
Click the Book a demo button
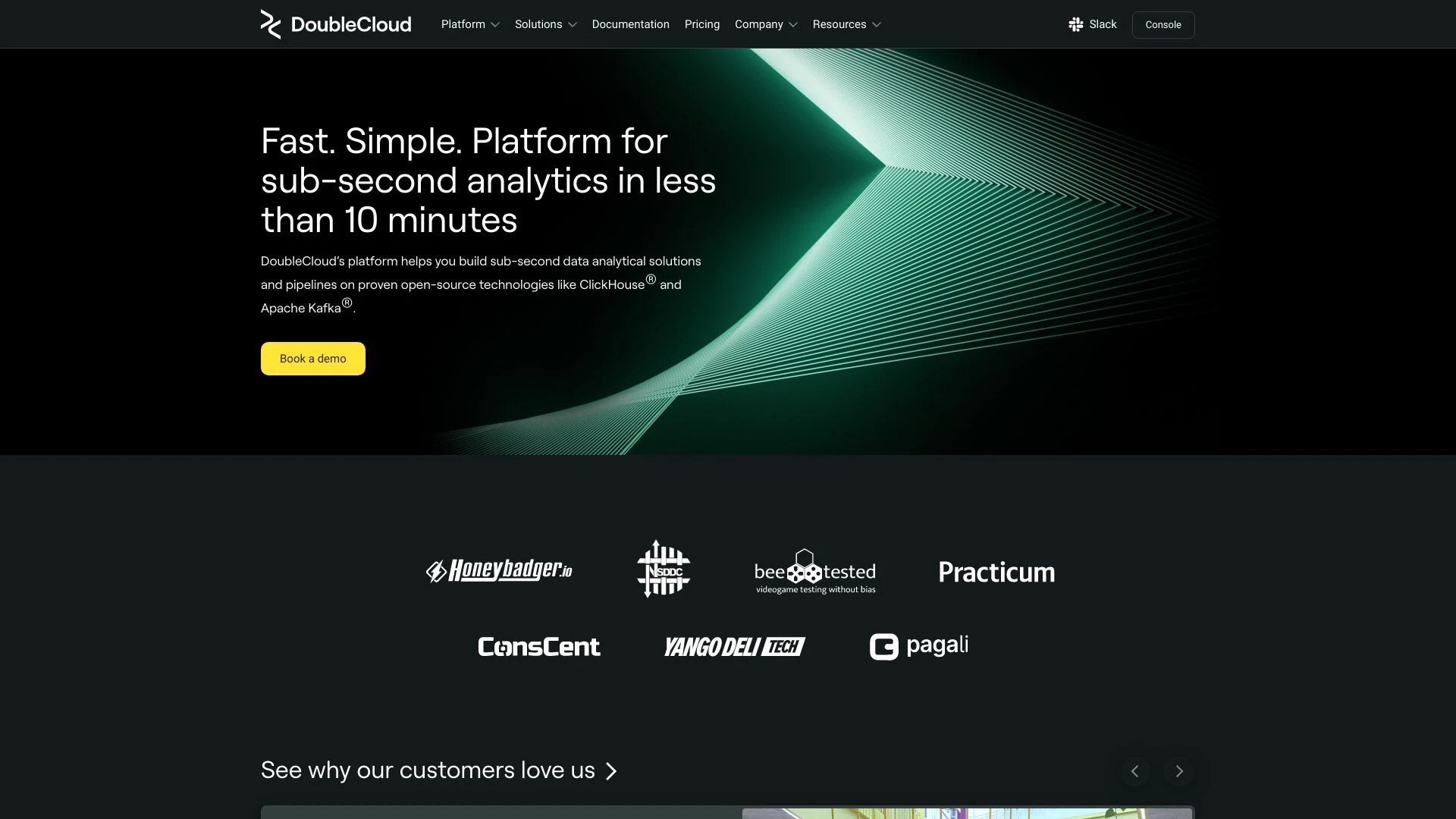[312, 358]
